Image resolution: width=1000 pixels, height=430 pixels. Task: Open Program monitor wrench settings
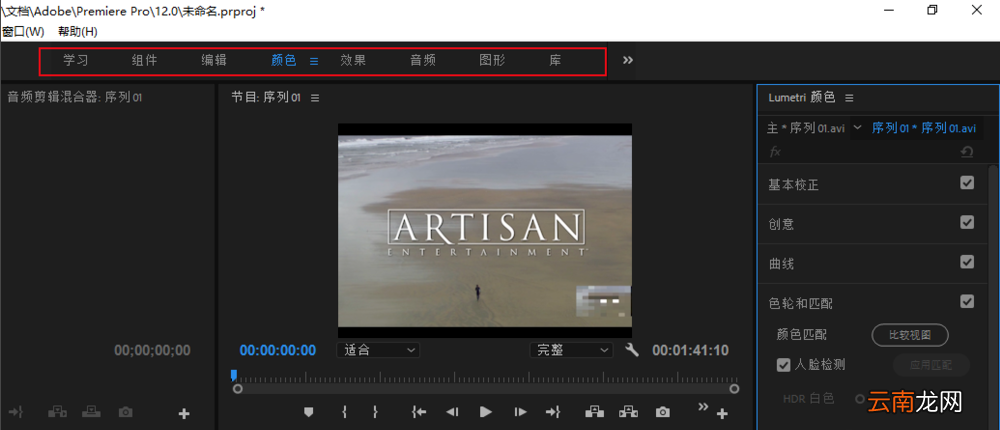point(631,350)
